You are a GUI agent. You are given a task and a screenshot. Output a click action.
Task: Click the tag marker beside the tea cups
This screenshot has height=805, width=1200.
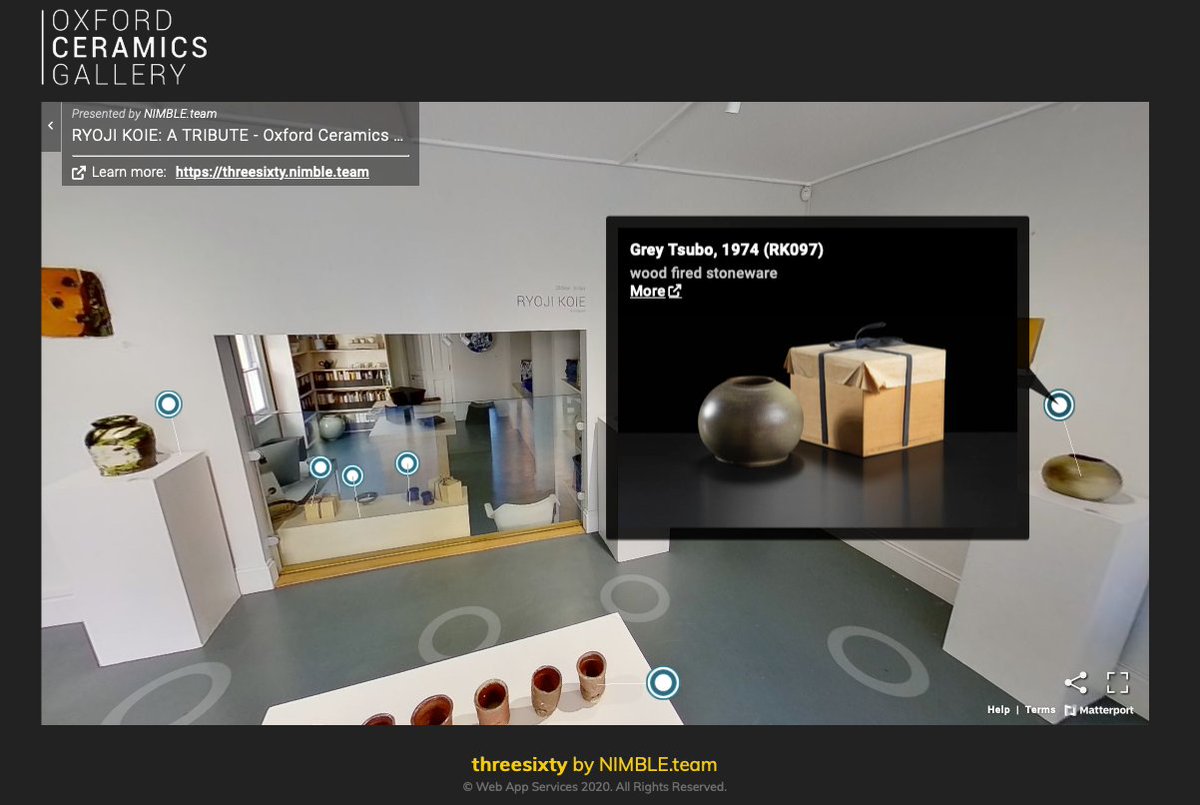point(663,683)
